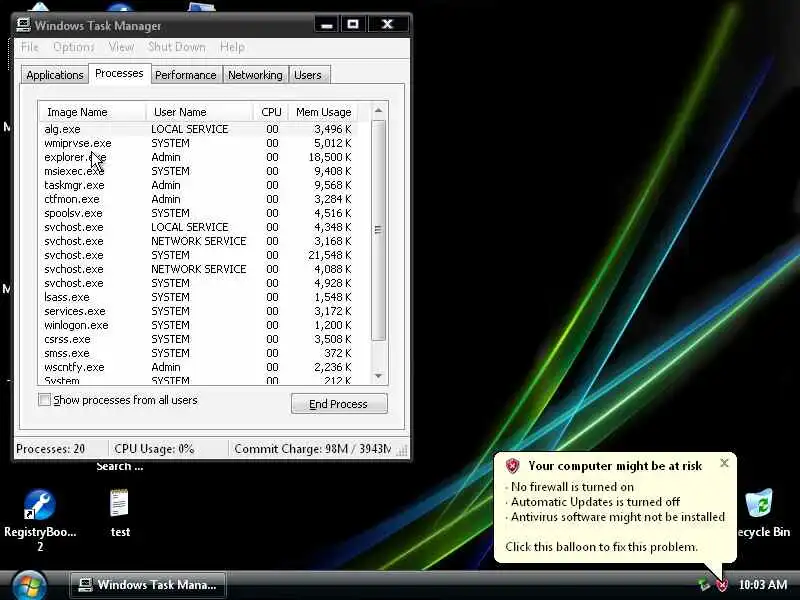Select the lsass.exe process
Image resolution: width=800 pixels, height=600 pixels.
pos(198,297)
